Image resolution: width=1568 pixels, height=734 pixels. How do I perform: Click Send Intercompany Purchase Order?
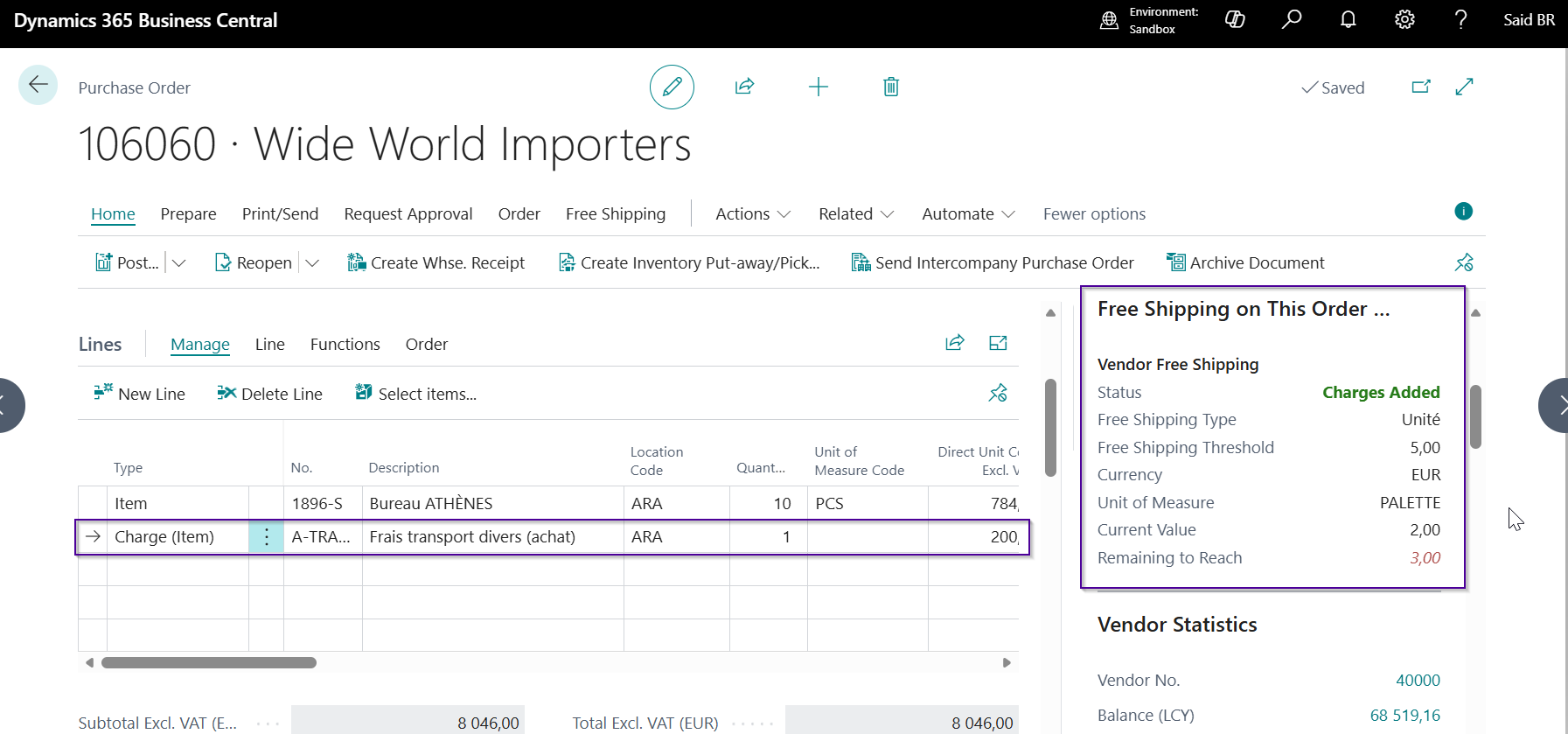pos(993,262)
